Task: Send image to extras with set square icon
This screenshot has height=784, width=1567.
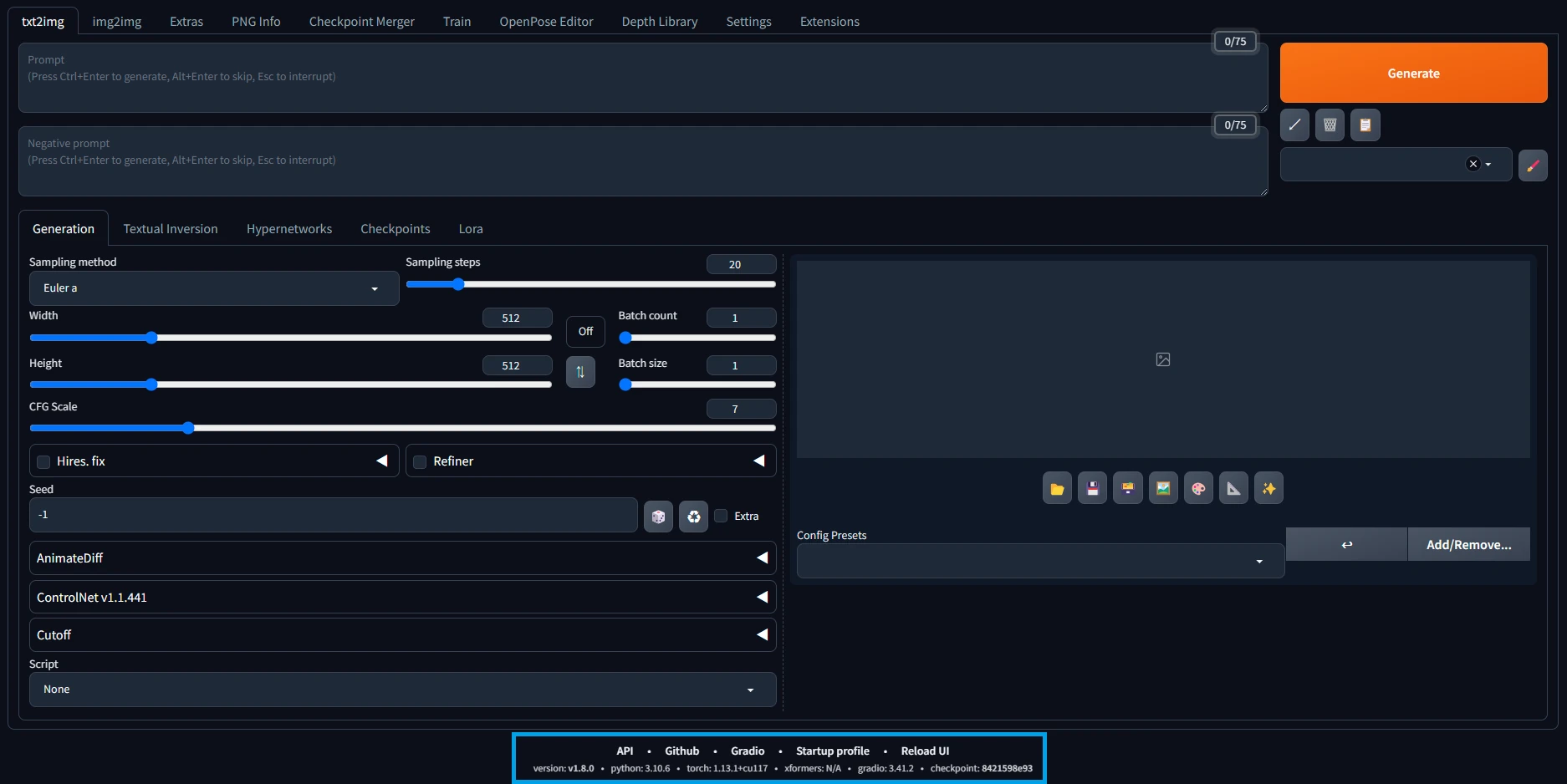Action: click(x=1233, y=488)
